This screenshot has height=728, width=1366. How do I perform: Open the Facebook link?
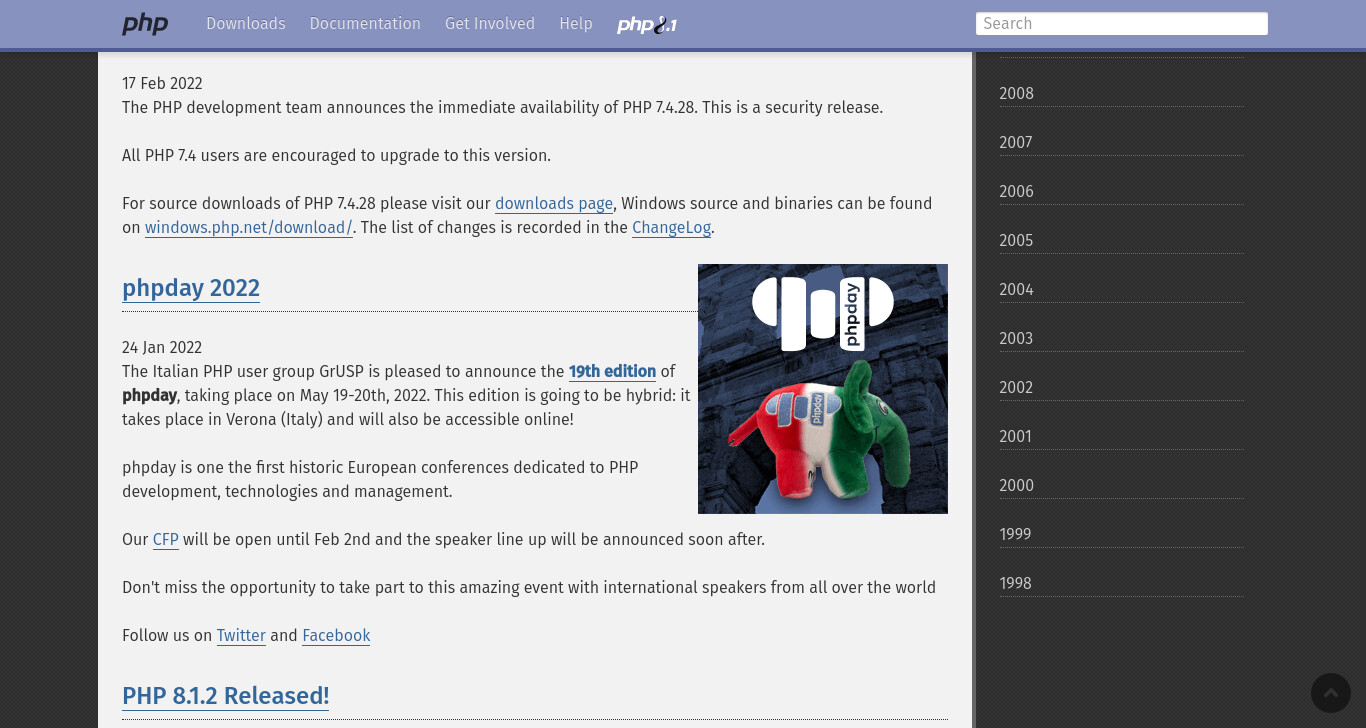(x=336, y=636)
